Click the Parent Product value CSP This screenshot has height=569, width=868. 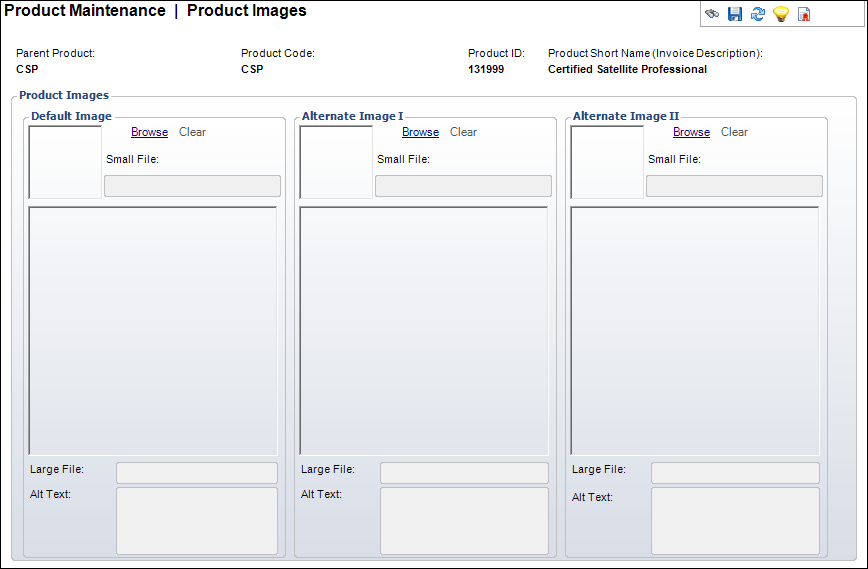coord(27,69)
